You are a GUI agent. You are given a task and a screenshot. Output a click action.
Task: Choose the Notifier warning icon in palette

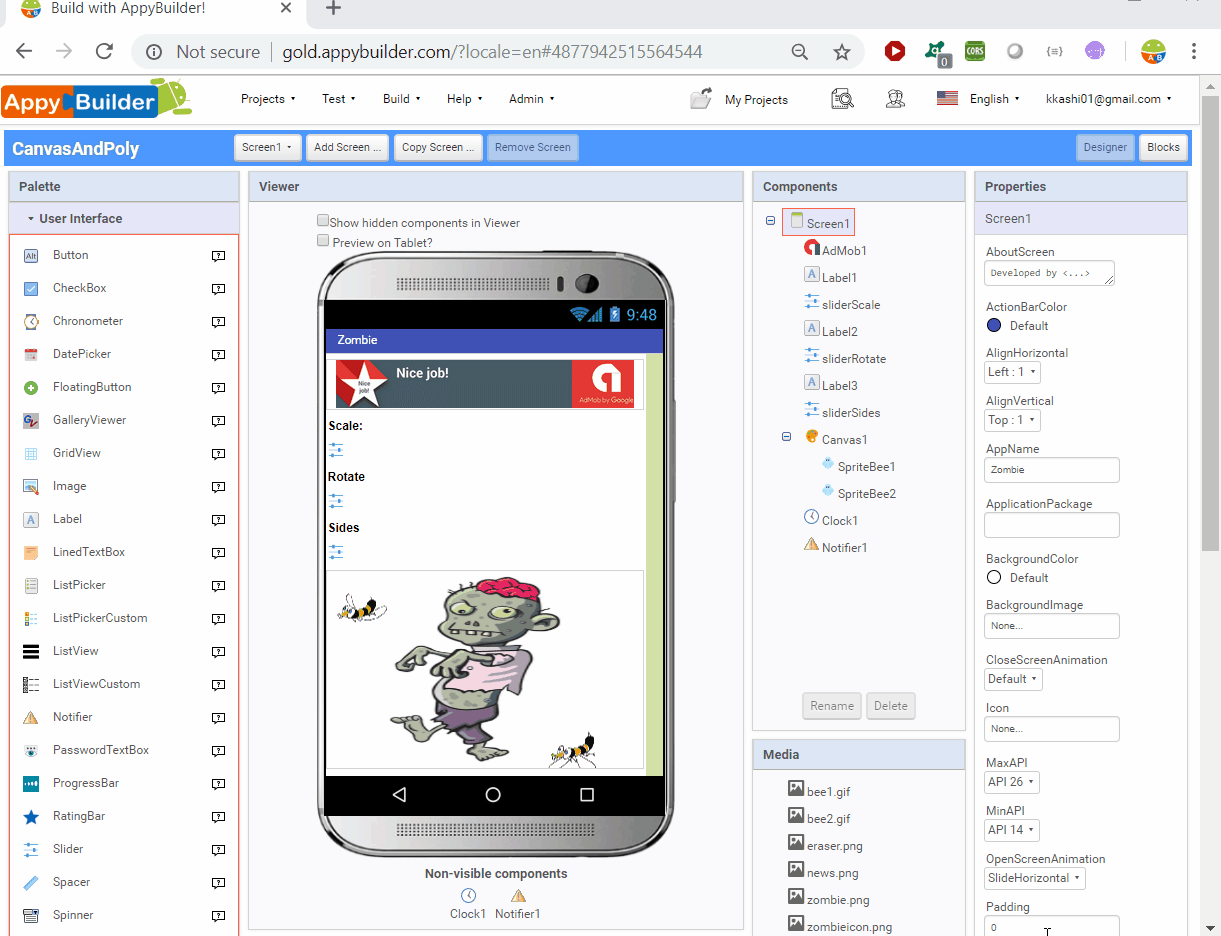pyautogui.click(x=31, y=718)
